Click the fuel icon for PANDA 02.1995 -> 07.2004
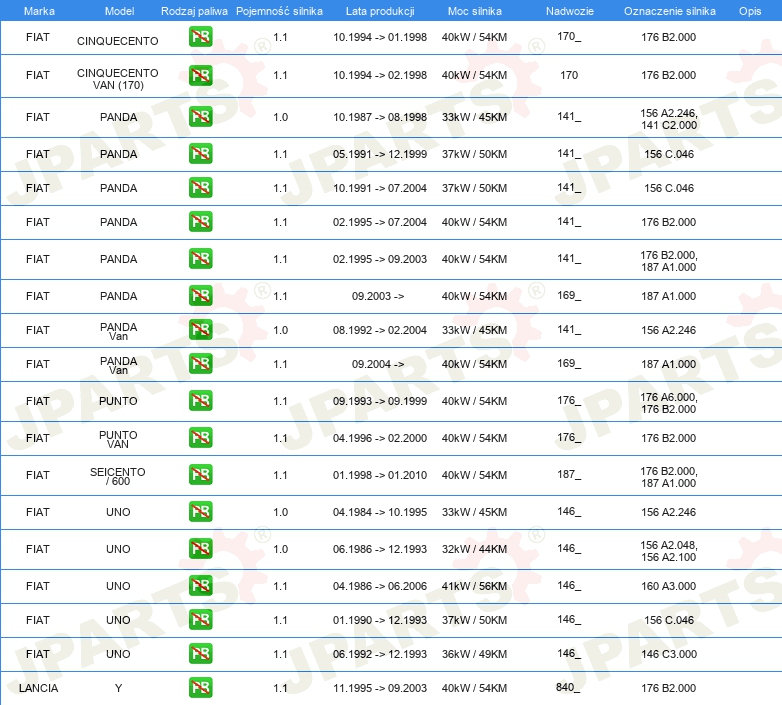The image size is (782, 705). 200,221
